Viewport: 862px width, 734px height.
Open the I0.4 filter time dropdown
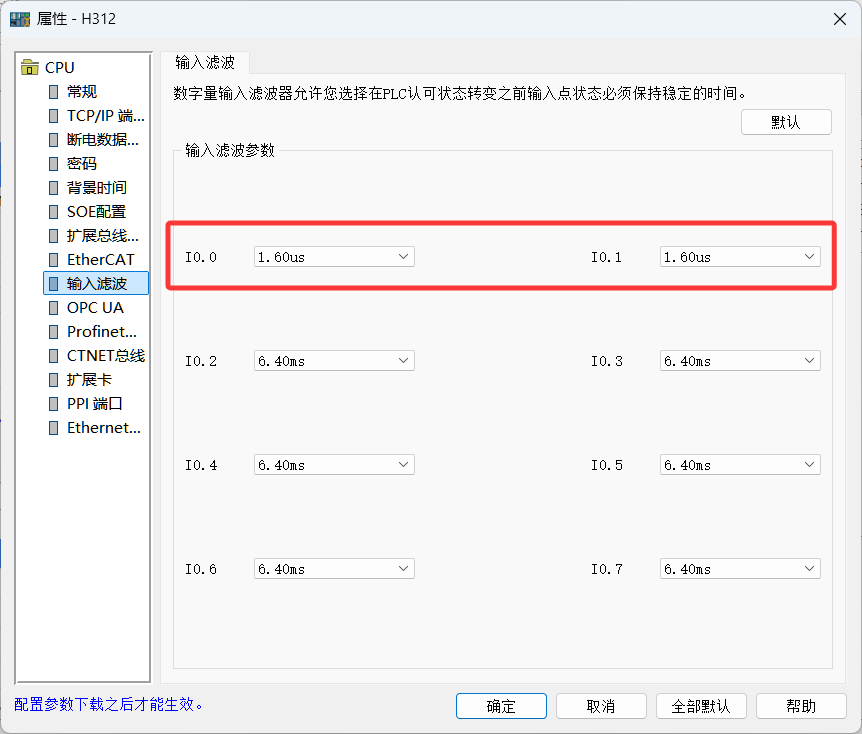tap(334, 465)
